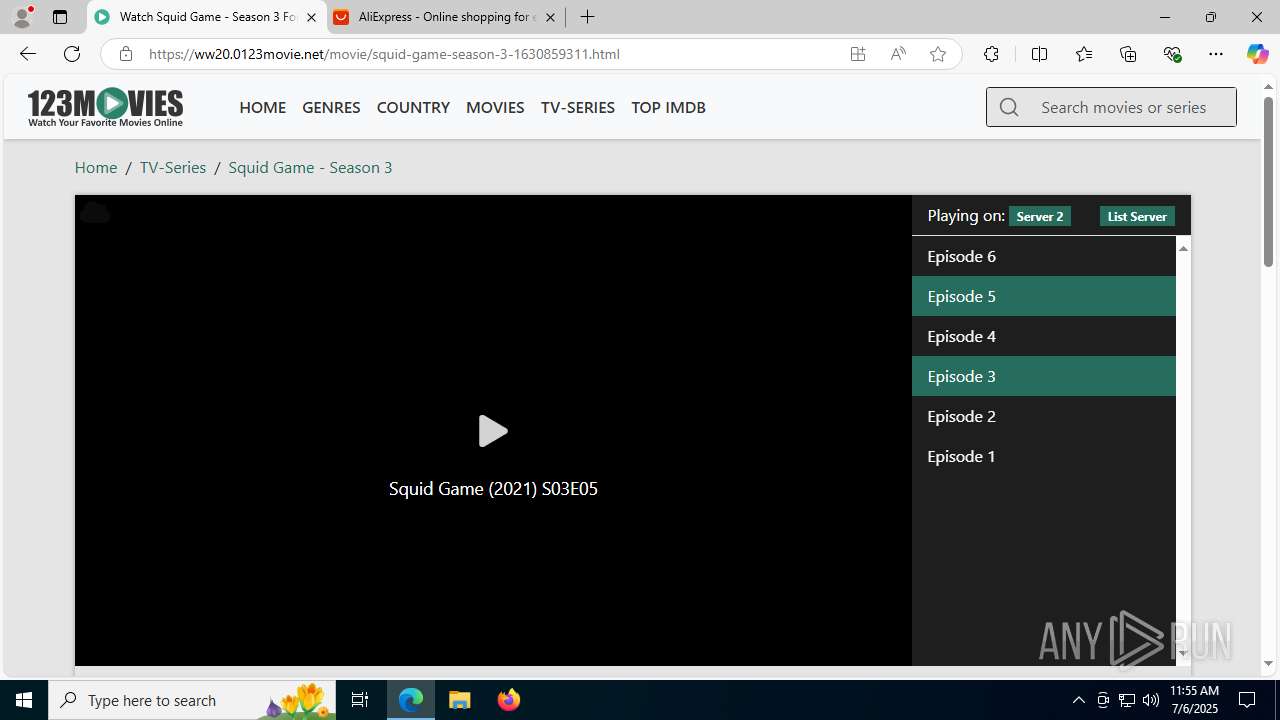View site information lock icon
The height and width of the screenshot is (720, 1280).
[125, 54]
